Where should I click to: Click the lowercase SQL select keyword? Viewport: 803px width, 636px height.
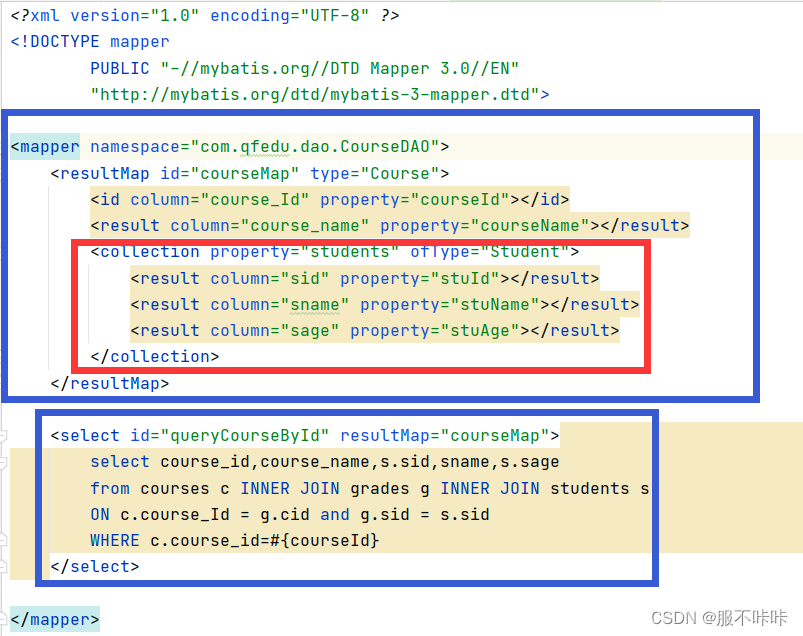(120, 462)
